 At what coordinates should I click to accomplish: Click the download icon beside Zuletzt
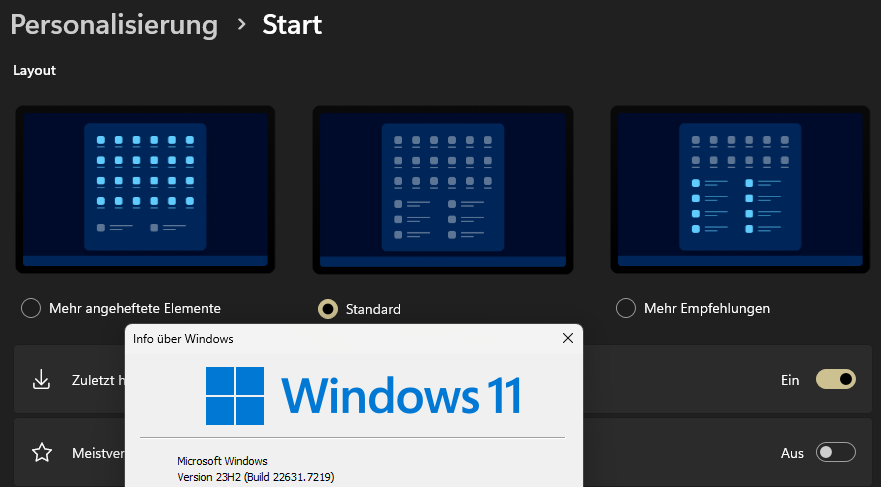[42, 380]
